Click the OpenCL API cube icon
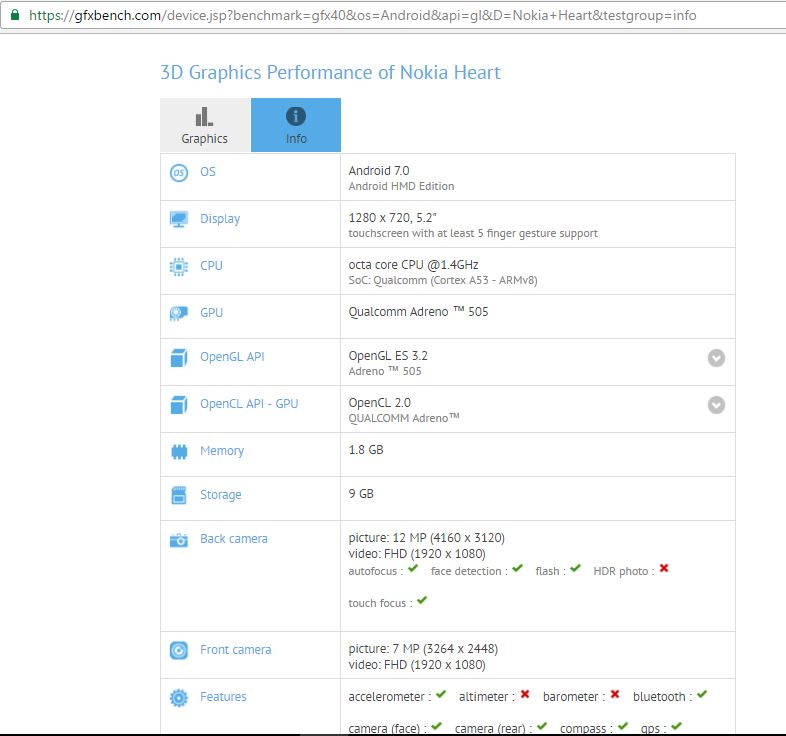786x736 pixels. (x=179, y=405)
